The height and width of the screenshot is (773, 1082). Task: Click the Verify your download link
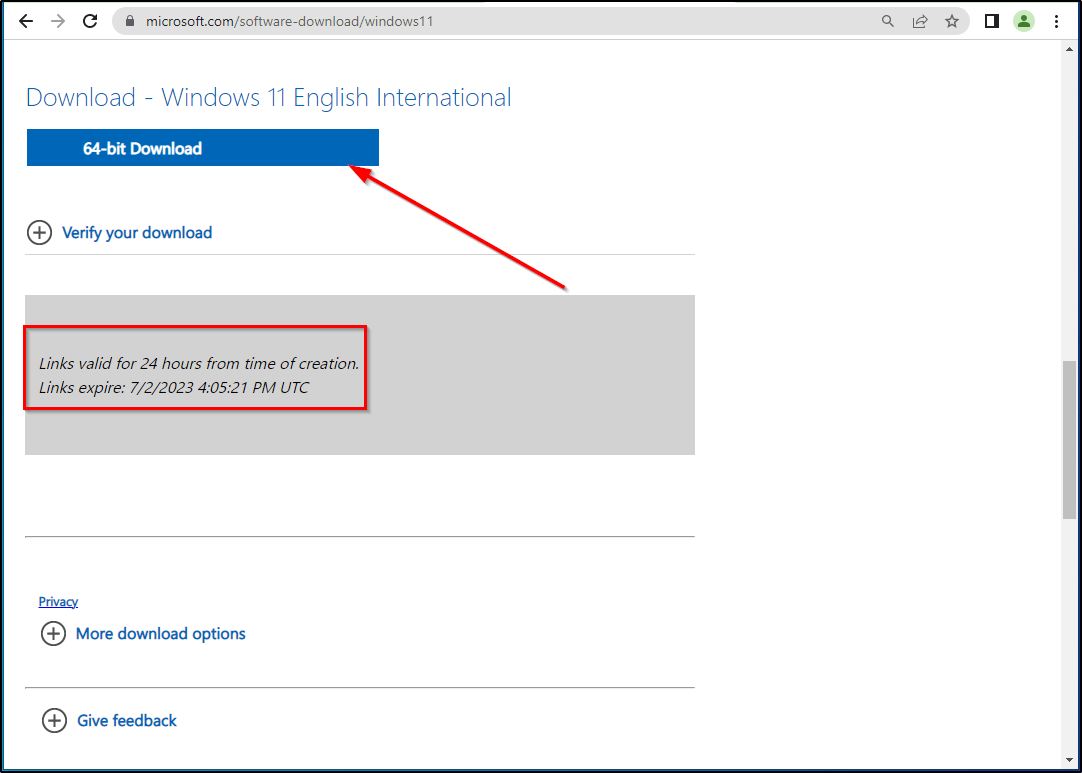137,233
